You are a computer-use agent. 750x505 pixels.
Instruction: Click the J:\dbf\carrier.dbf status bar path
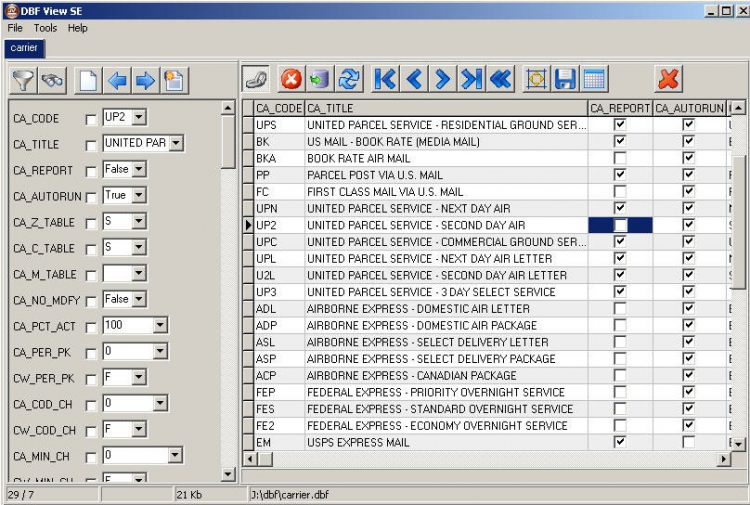pos(290,494)
